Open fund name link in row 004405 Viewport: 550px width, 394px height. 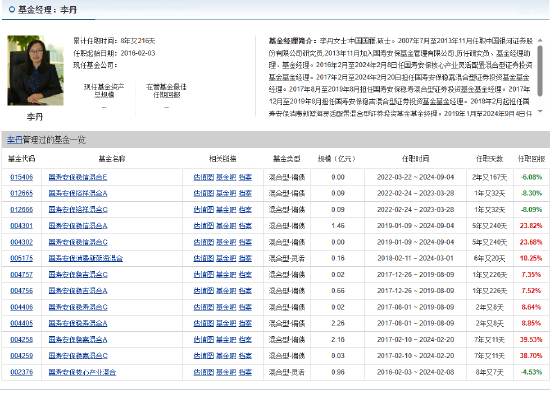coord(78,323)
